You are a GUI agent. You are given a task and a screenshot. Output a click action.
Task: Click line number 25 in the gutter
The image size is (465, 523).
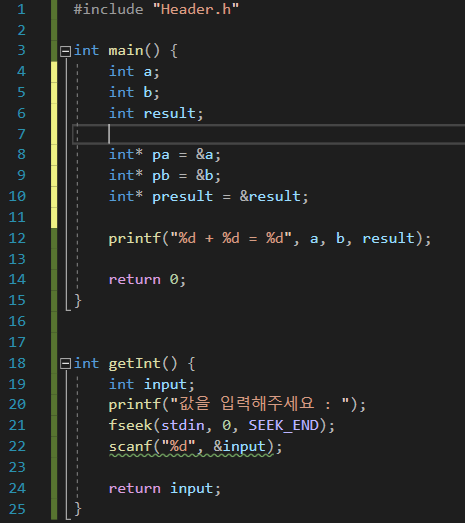pyautogui.click(x=17, y=509)
